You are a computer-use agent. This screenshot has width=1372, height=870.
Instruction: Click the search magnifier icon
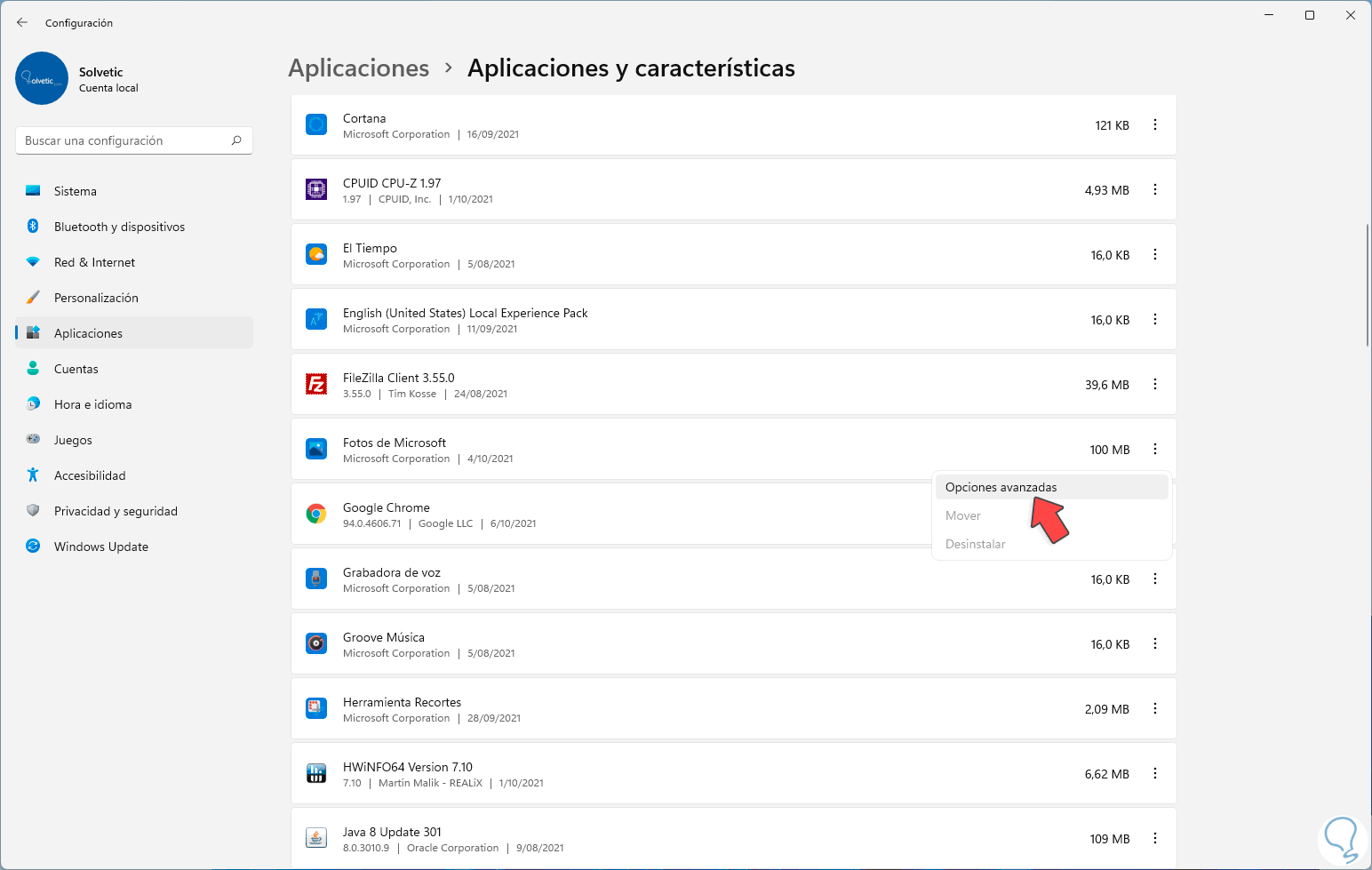point(236,140)
